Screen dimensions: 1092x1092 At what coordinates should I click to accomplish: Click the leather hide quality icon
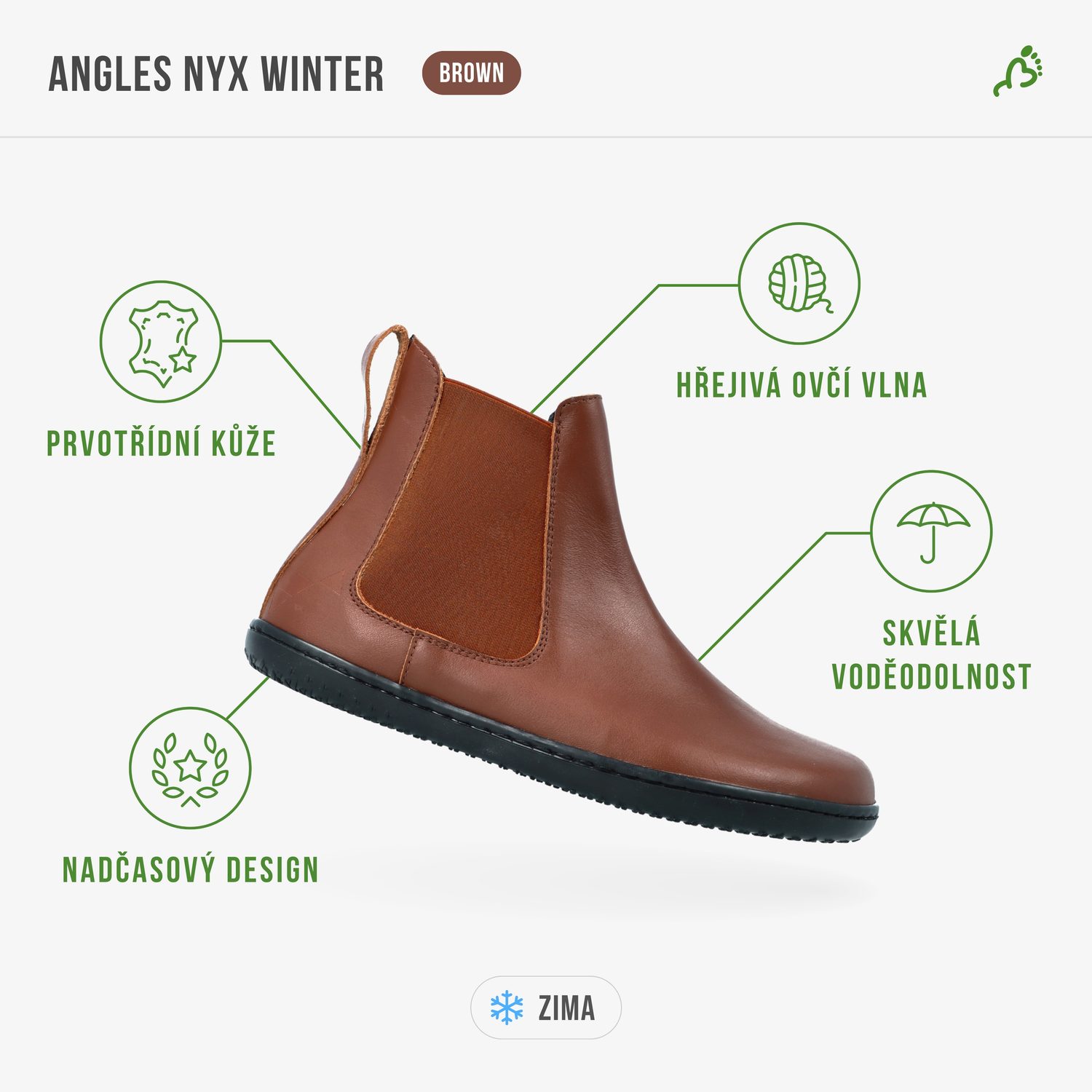(161, 341)
